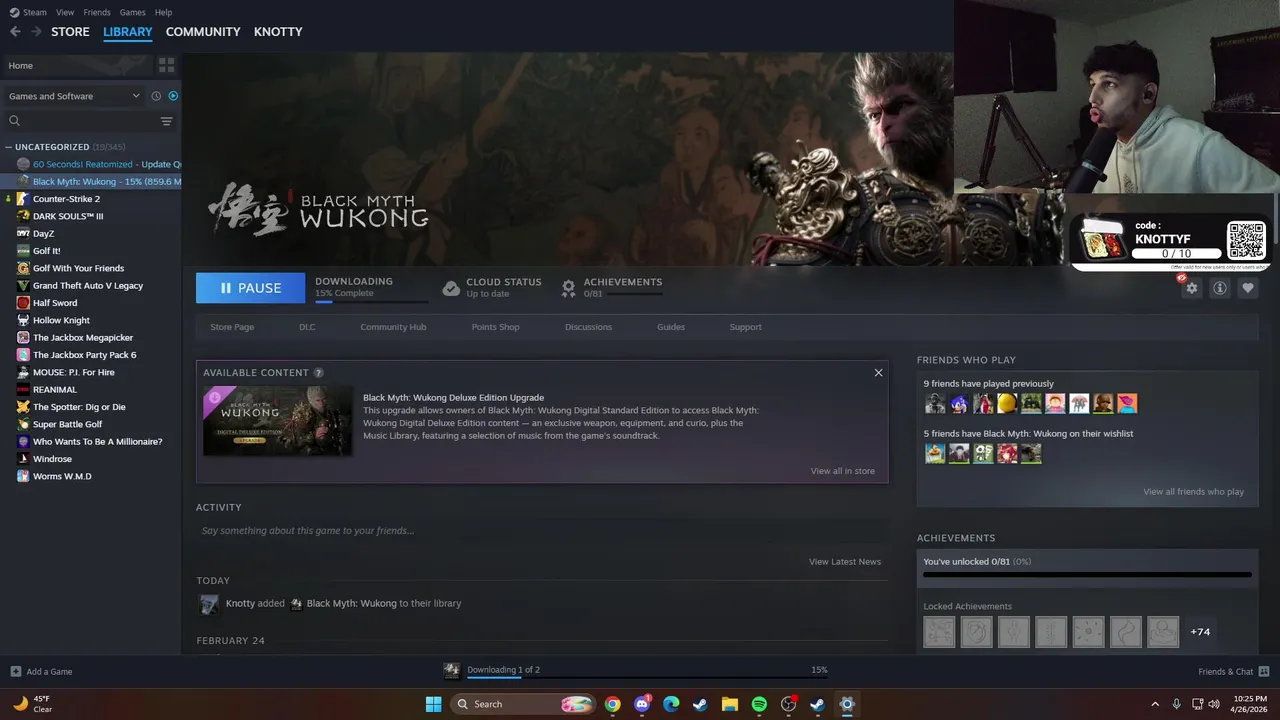
Task: Open Cloud Status details
Action: 491,287
